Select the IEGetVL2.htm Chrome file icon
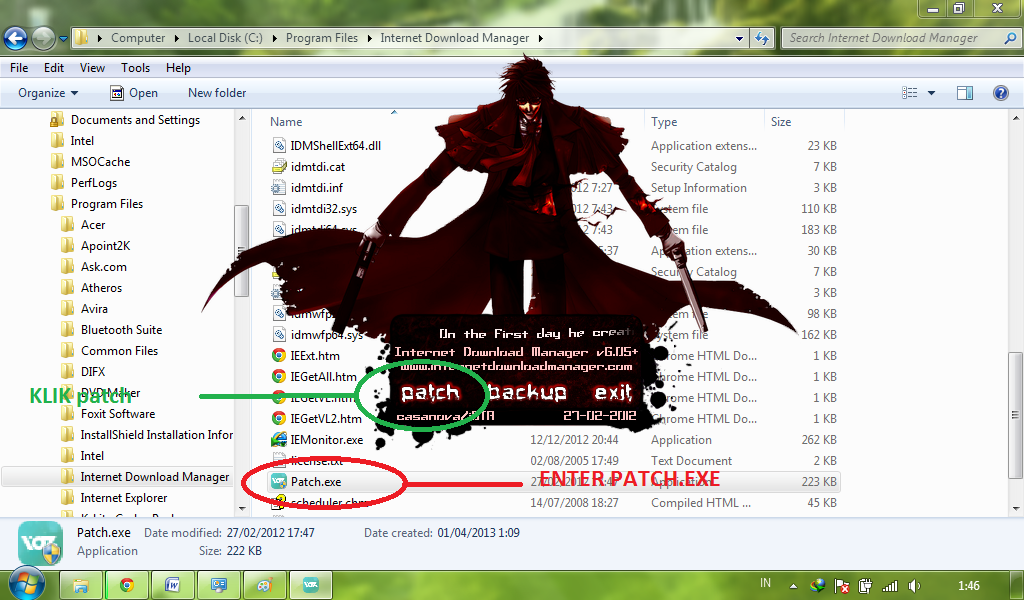This screenshot has width=1024, height=600. [x=279, y=418]
